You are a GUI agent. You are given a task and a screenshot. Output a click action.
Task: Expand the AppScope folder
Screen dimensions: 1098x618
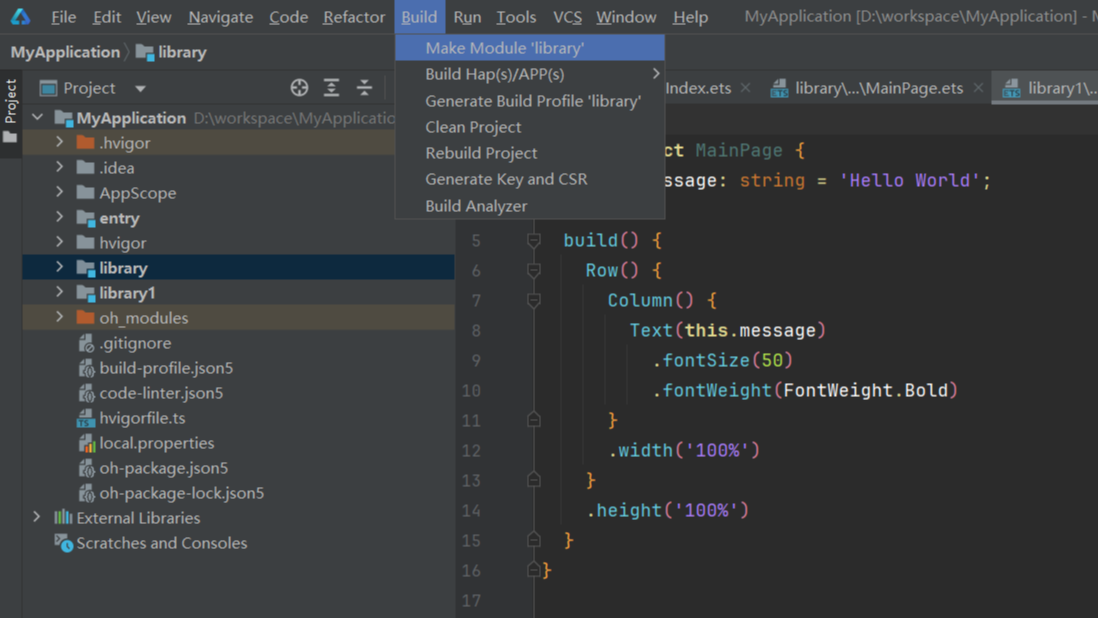(x=60, y=192)
